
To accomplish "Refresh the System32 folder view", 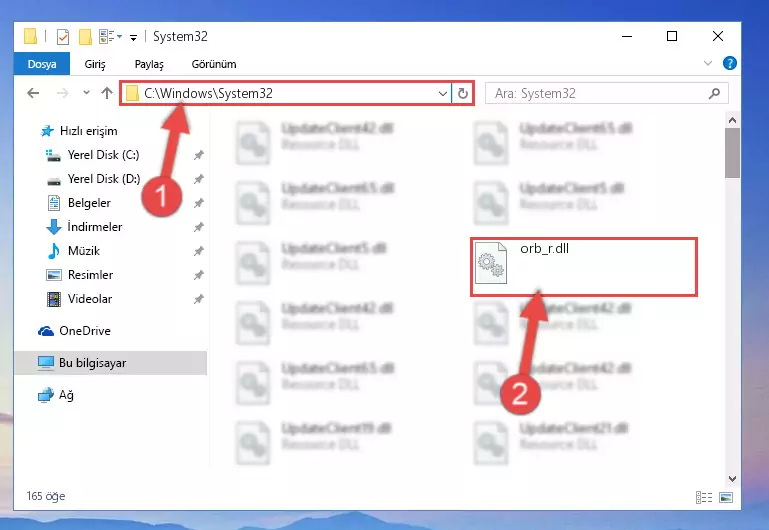I will click(462, 93).
